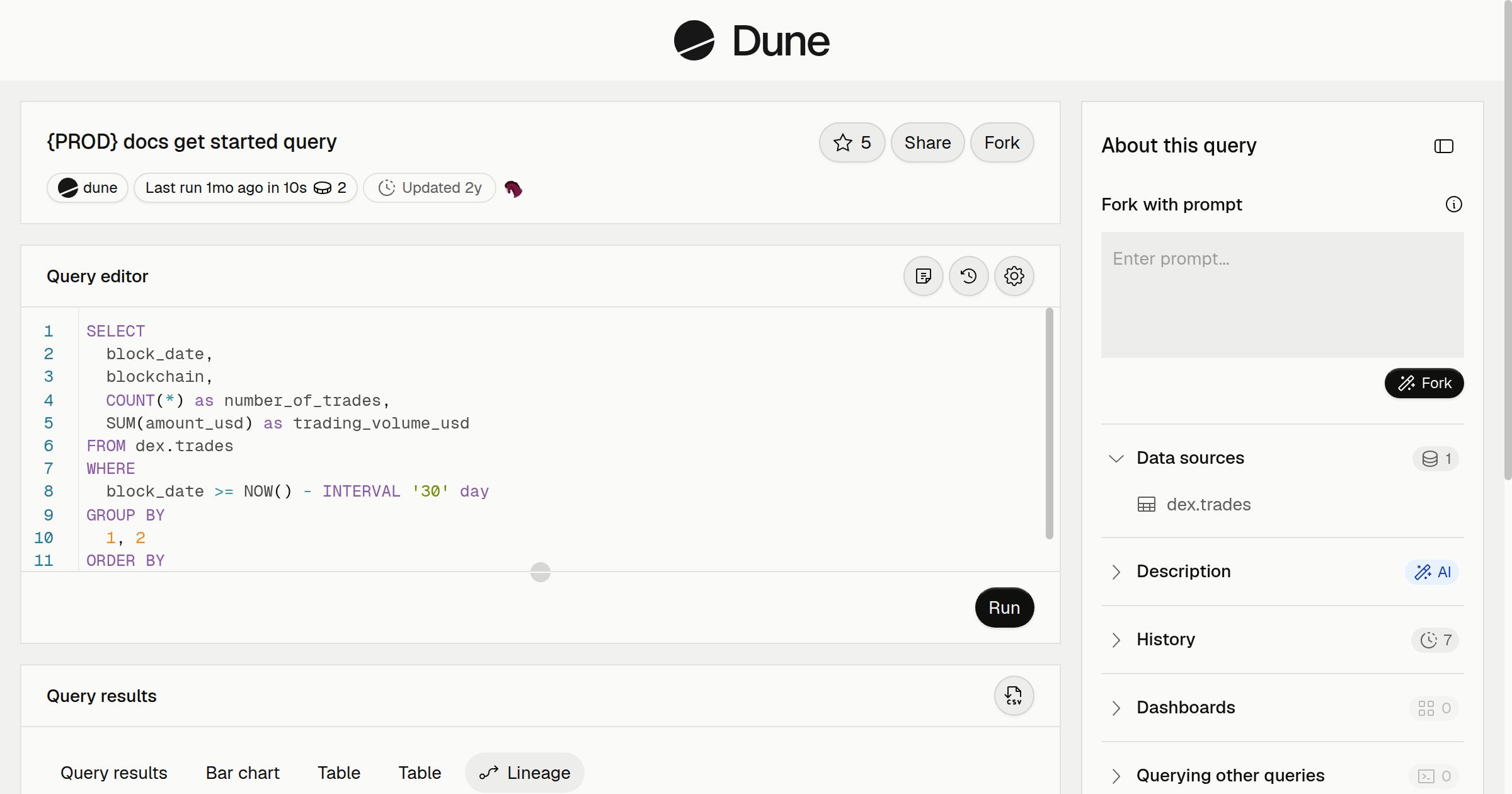1512x794 pixels.
Task: Click the Share button
Action: click(927, 142)
